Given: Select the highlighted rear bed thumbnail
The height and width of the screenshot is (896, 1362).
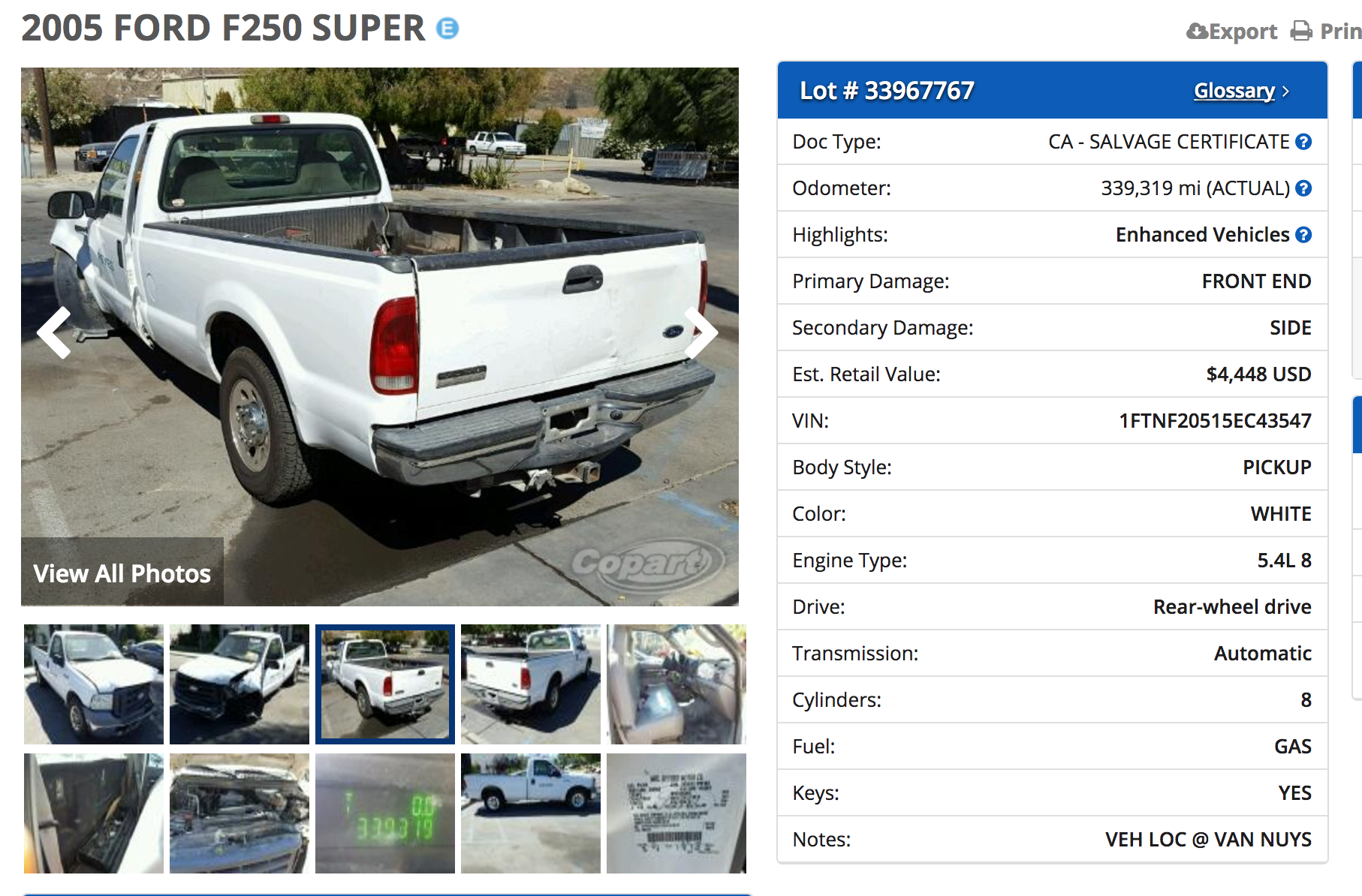Looking at the screenshot, I should [385, 684].
